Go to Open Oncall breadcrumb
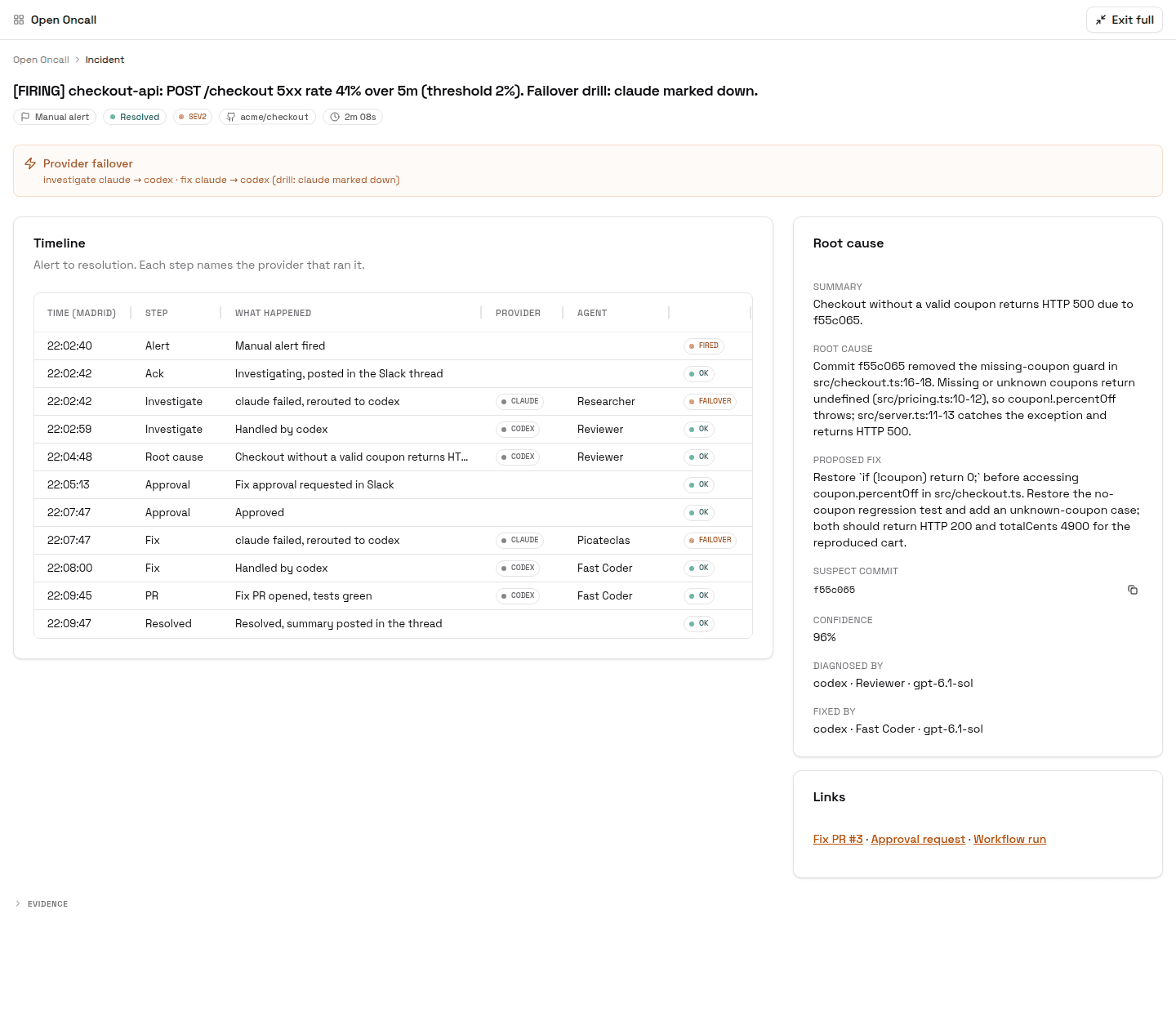Screen dimensions: 1176x1021 point(41,60)
